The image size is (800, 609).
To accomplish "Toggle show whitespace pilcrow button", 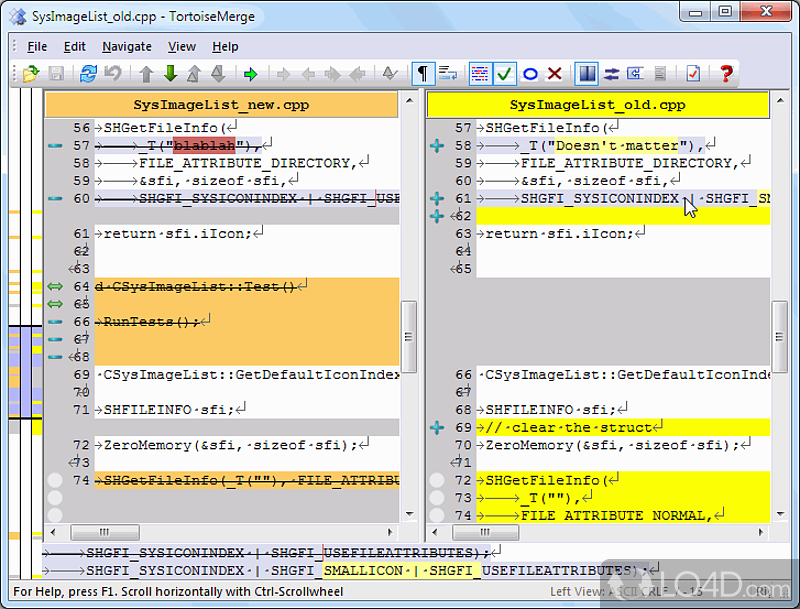I will tap(423, 73).
